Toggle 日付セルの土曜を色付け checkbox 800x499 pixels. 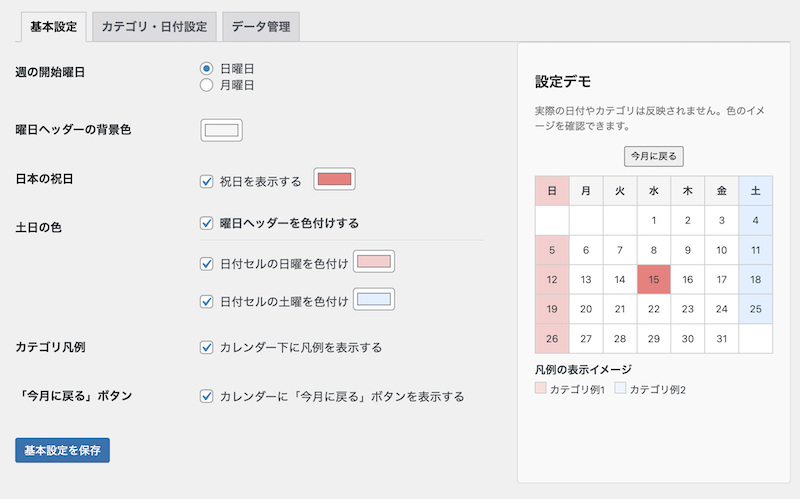(207, 301)
